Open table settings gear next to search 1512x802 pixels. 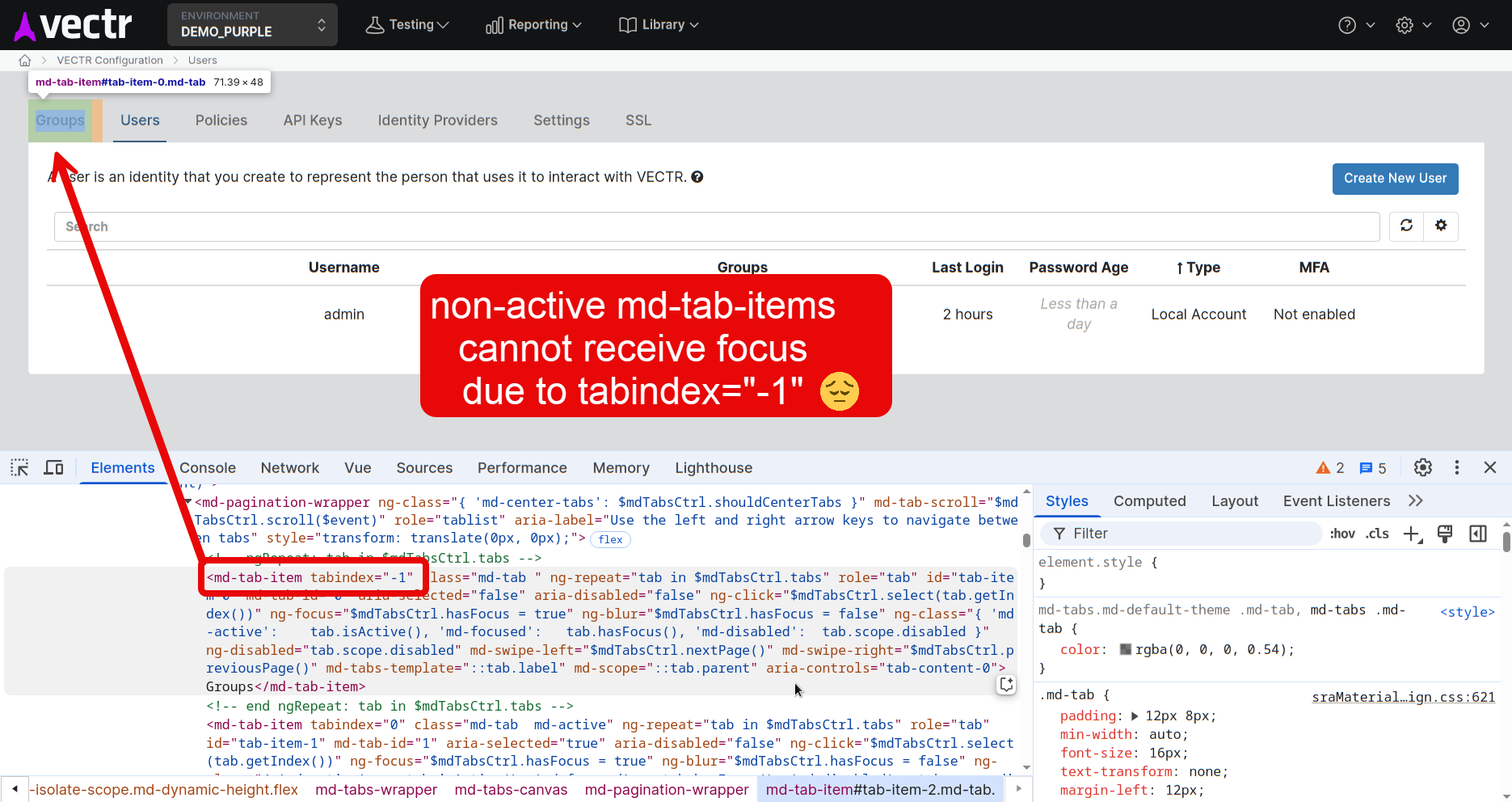[1441, 226]
